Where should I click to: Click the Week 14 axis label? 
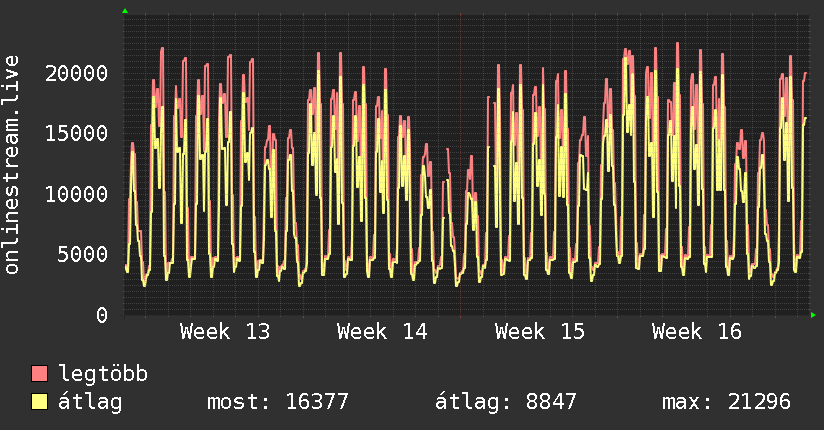[382, 332]
